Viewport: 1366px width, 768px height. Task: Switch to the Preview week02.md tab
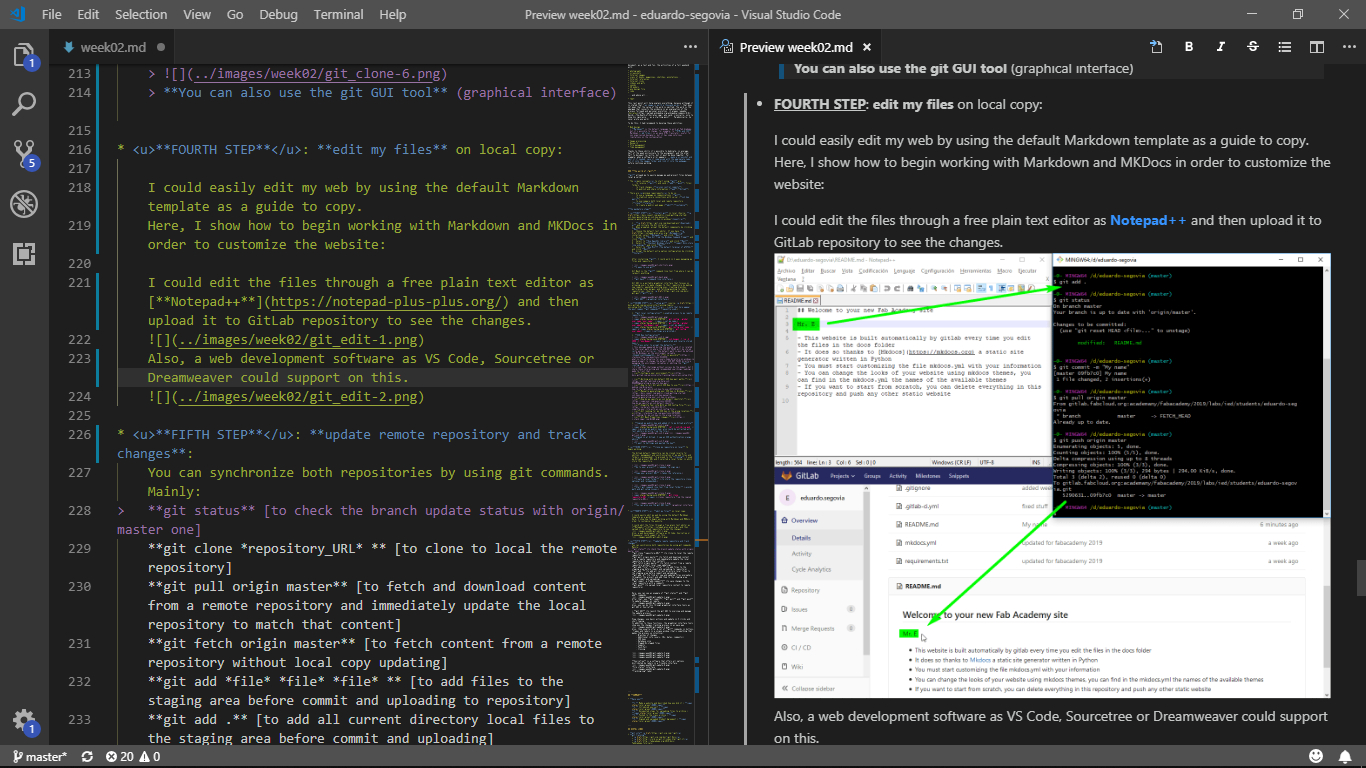click(x=796, y=47)
